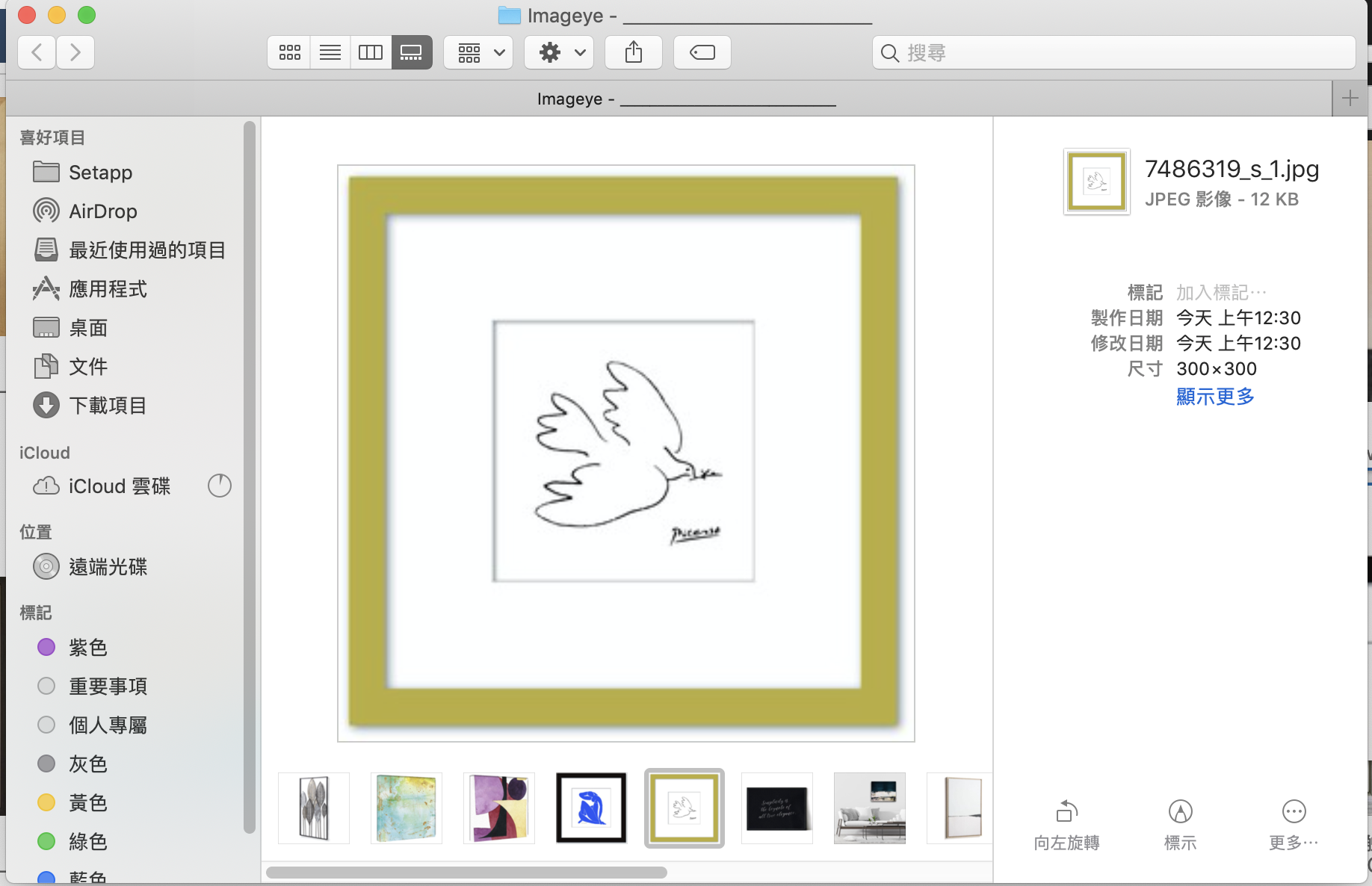Click the file preview icon in info pane

point(1097,182)
